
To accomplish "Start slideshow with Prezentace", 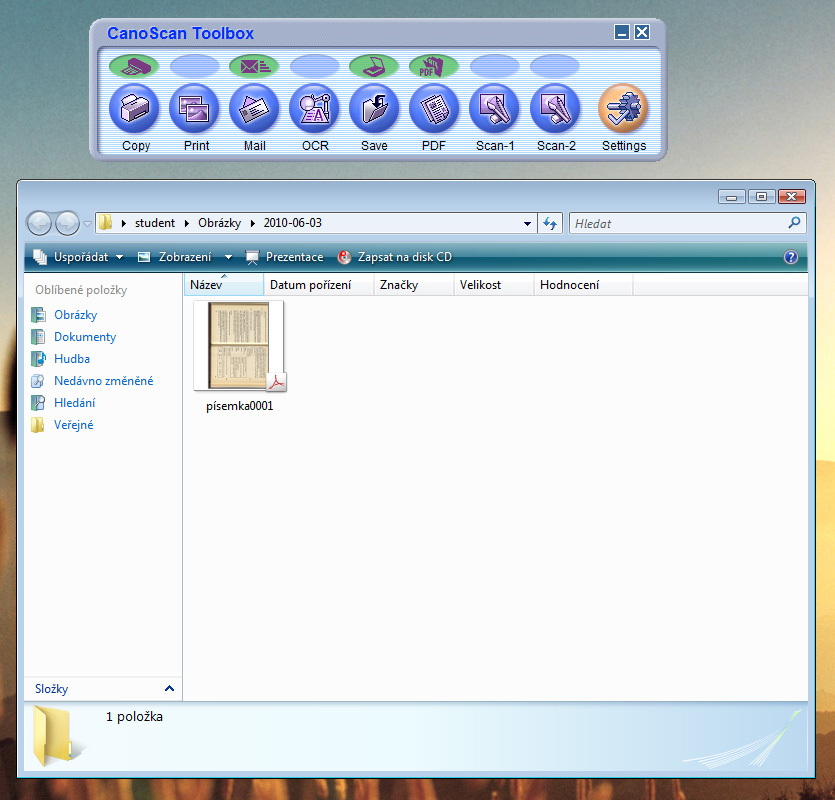I will 285,257.
